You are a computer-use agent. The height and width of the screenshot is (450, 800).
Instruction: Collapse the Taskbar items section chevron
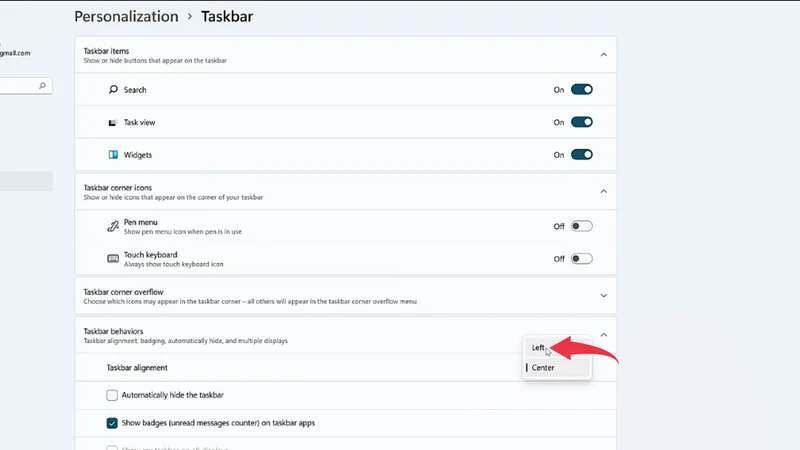(x=603, y=55)
